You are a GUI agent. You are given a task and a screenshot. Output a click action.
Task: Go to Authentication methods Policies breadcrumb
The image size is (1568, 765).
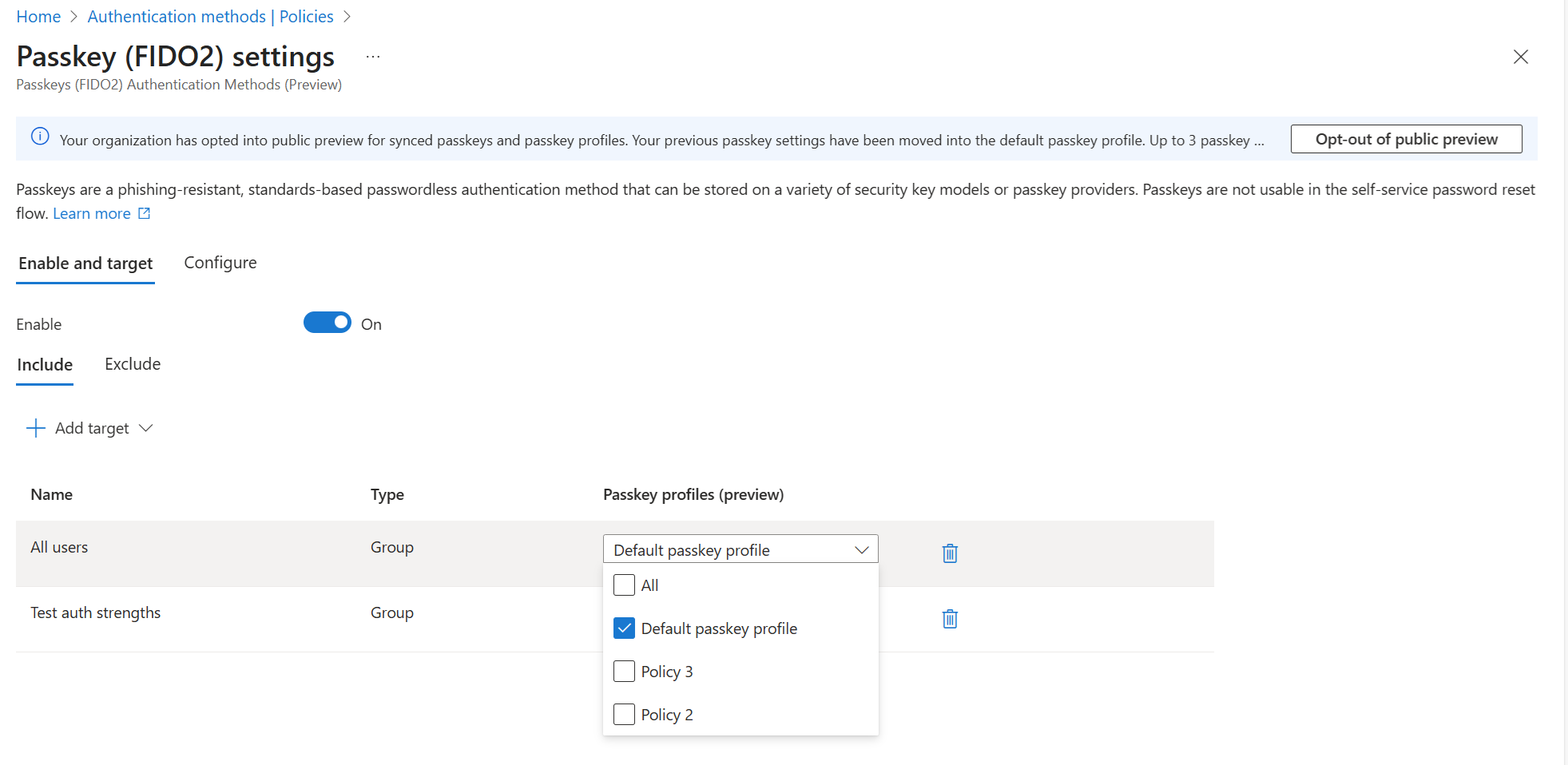210,17
